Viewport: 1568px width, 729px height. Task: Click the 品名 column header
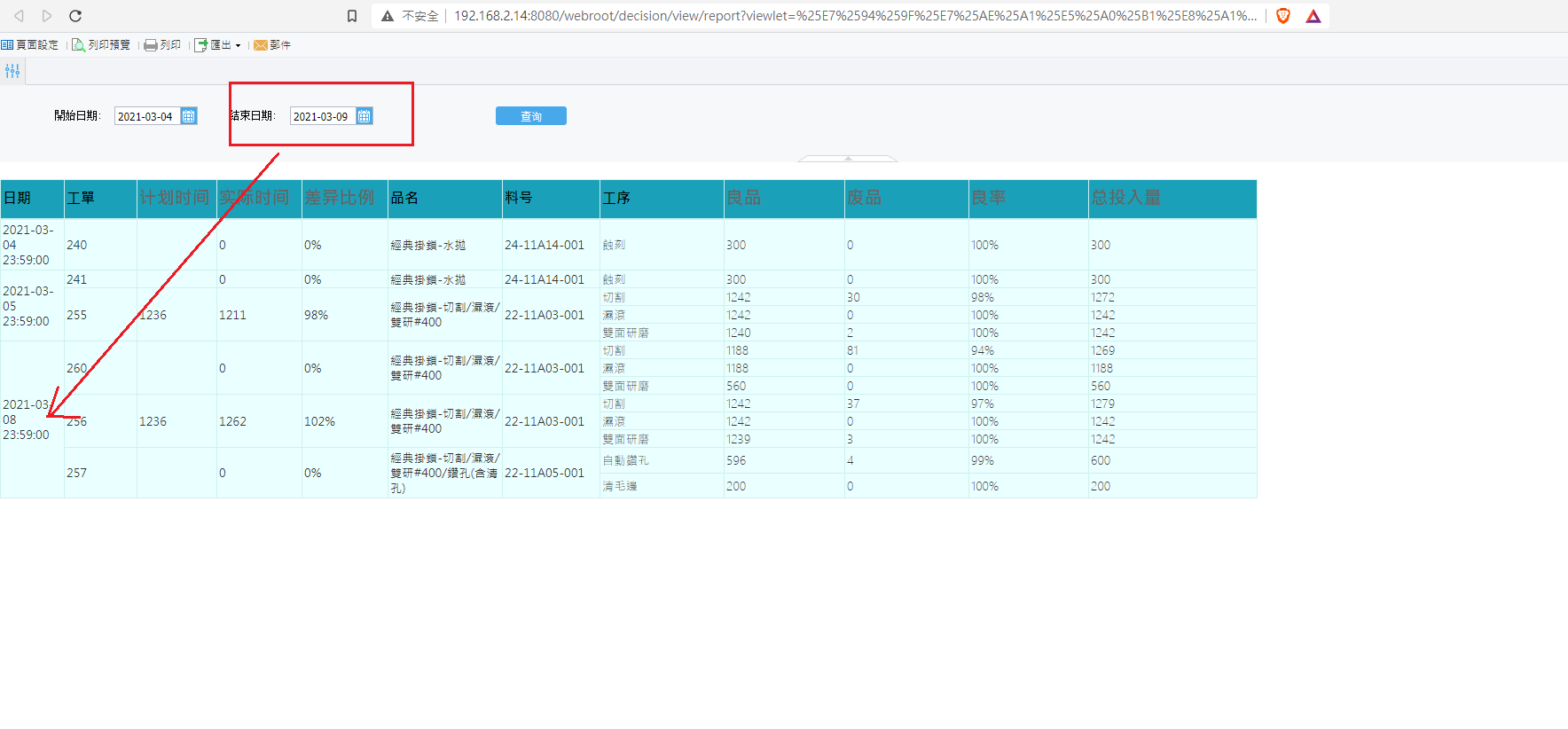pyautogui.click(x=444, y=199)
